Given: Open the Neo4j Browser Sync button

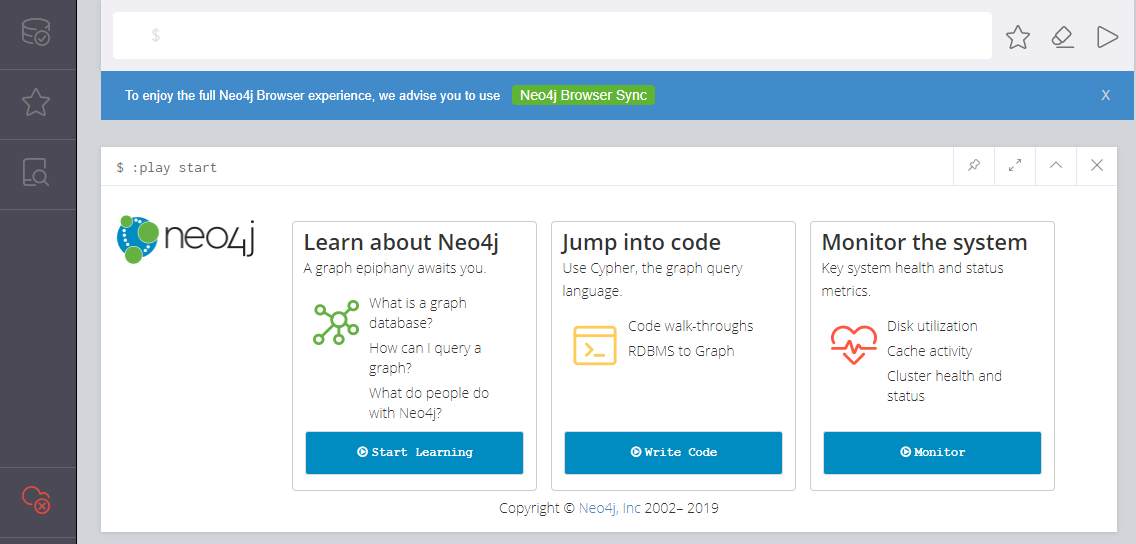Looking at the screenshot, I should [583, 96].
